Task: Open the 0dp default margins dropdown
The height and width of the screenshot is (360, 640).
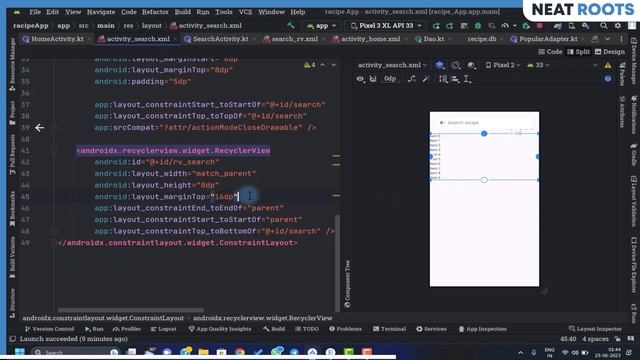Action: coord(390,79)
